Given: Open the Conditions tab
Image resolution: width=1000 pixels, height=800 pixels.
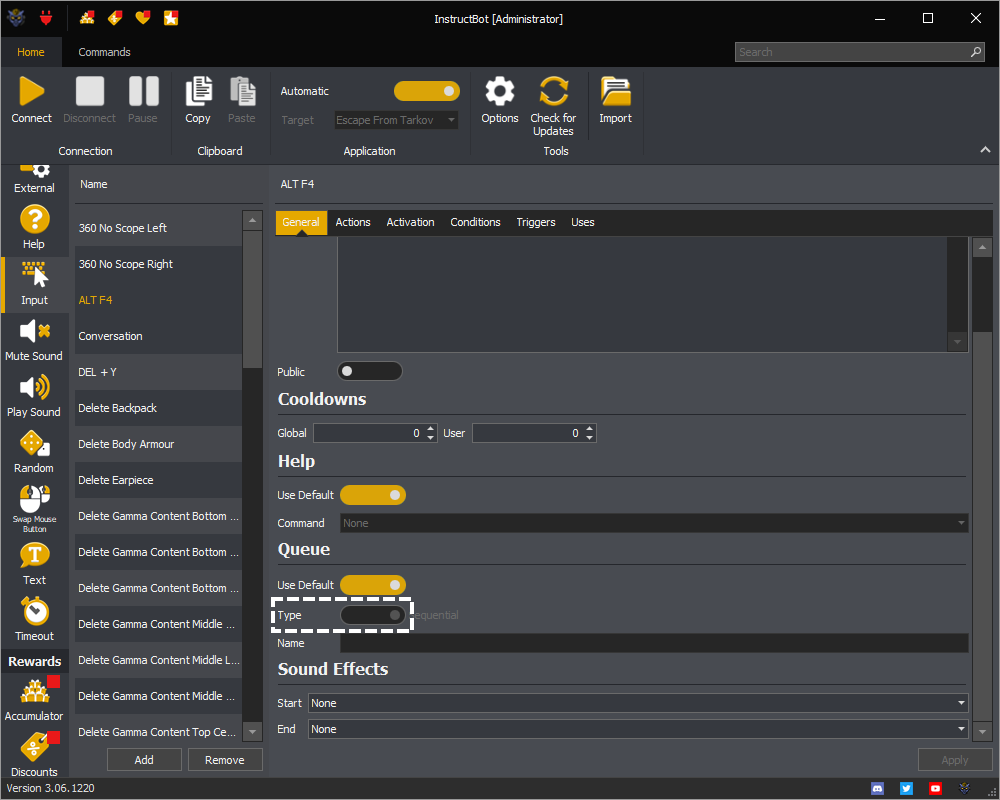Looking at the screenshot, I should click(475, 223).
